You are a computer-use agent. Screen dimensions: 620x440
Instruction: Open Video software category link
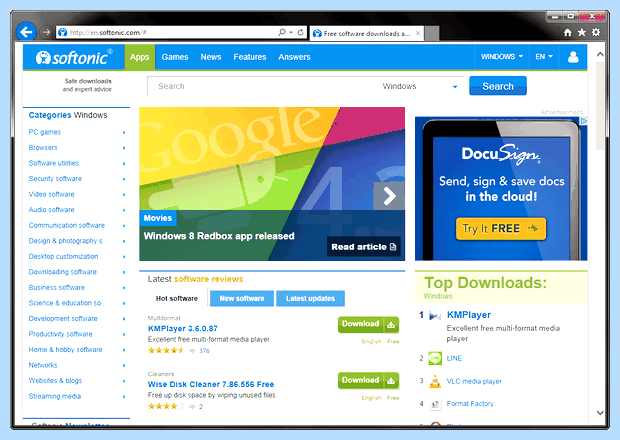51,194
